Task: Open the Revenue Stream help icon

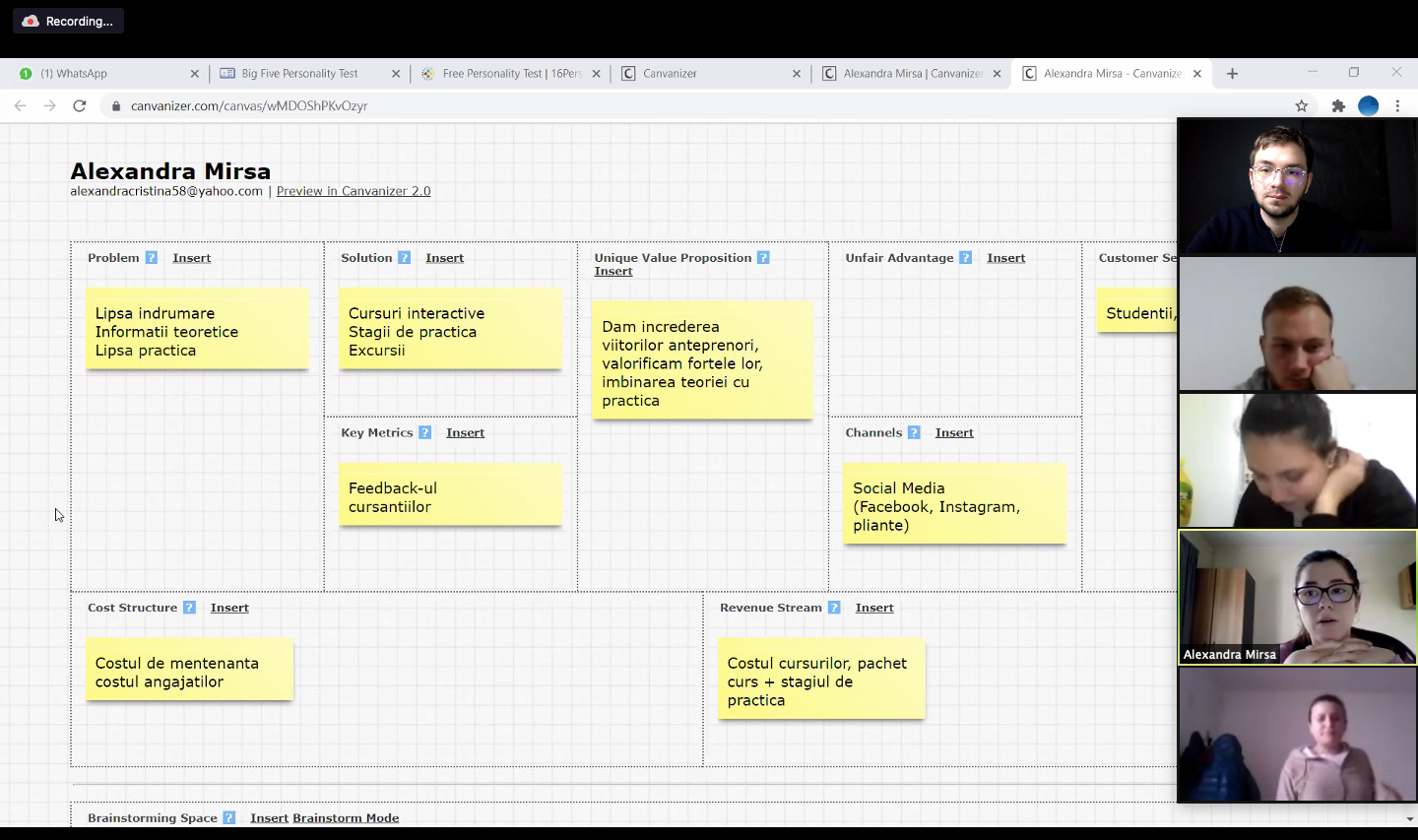Action: click(834, 608)
